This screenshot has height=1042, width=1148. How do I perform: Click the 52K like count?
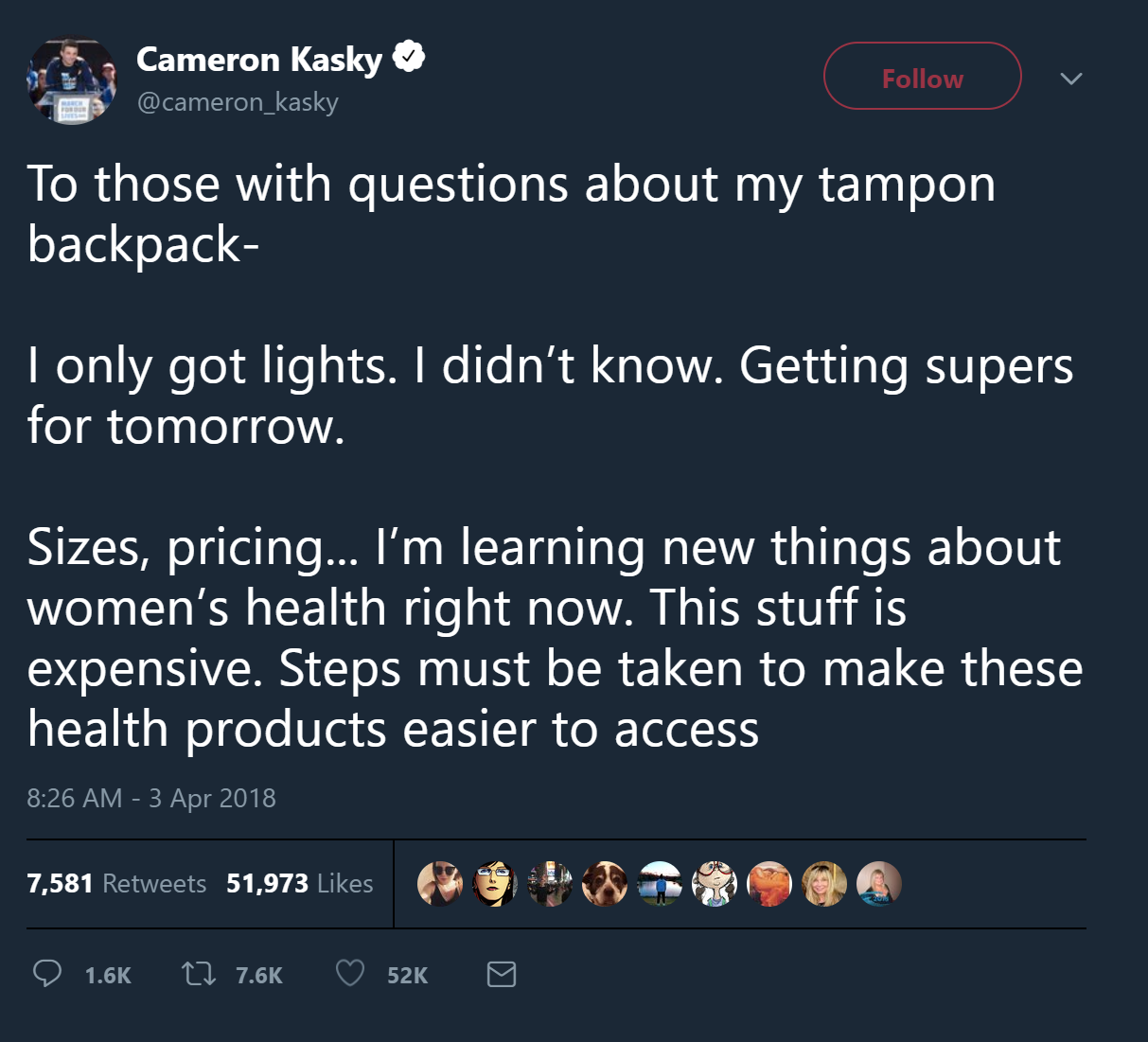408,976
